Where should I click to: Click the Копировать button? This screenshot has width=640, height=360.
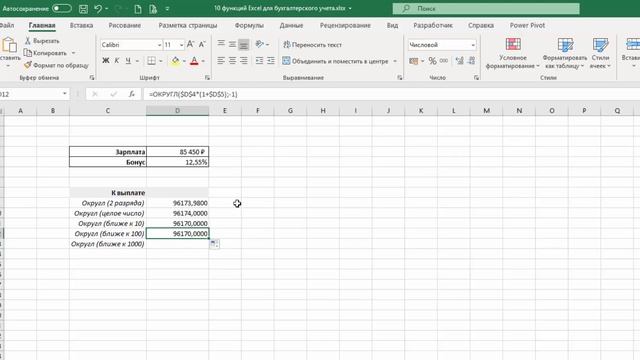(45, 53)
